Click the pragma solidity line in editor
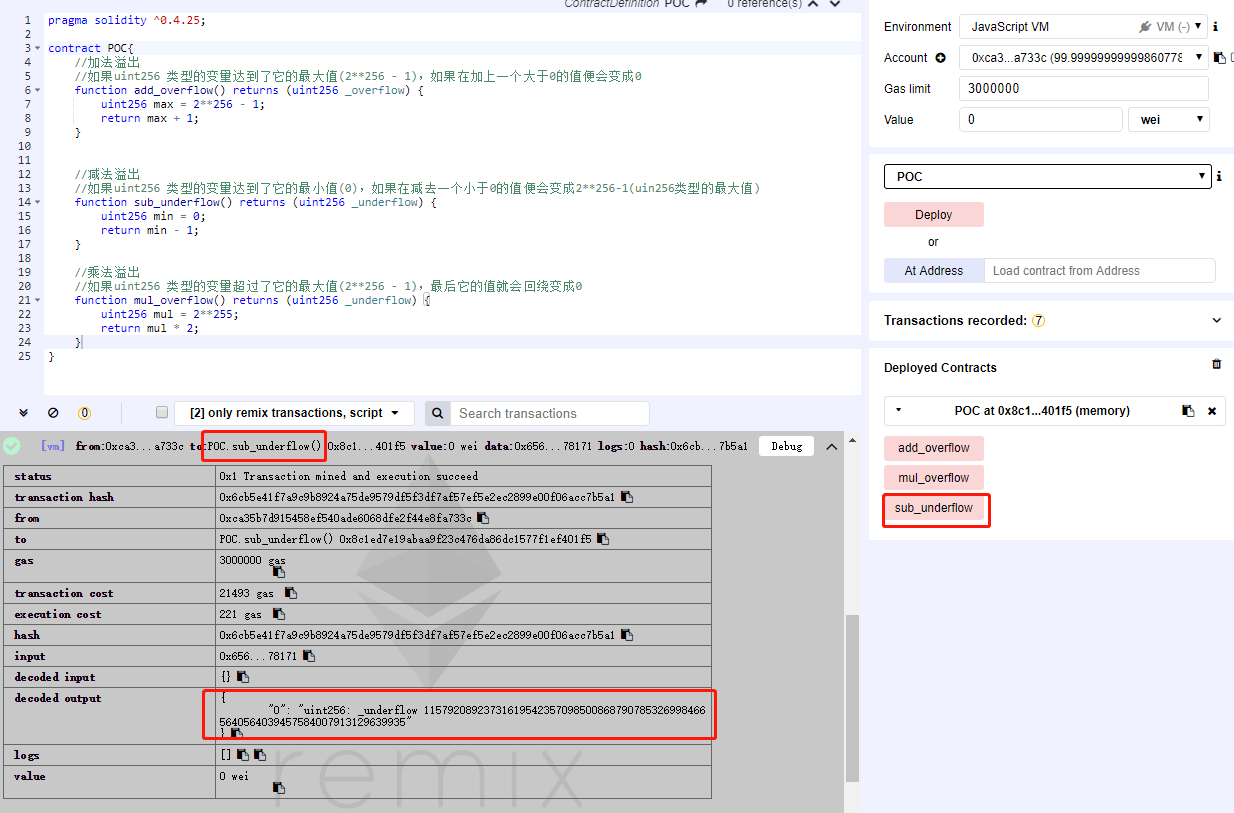This screenshot has height=813, width=1234. click(x=128, y=20)
